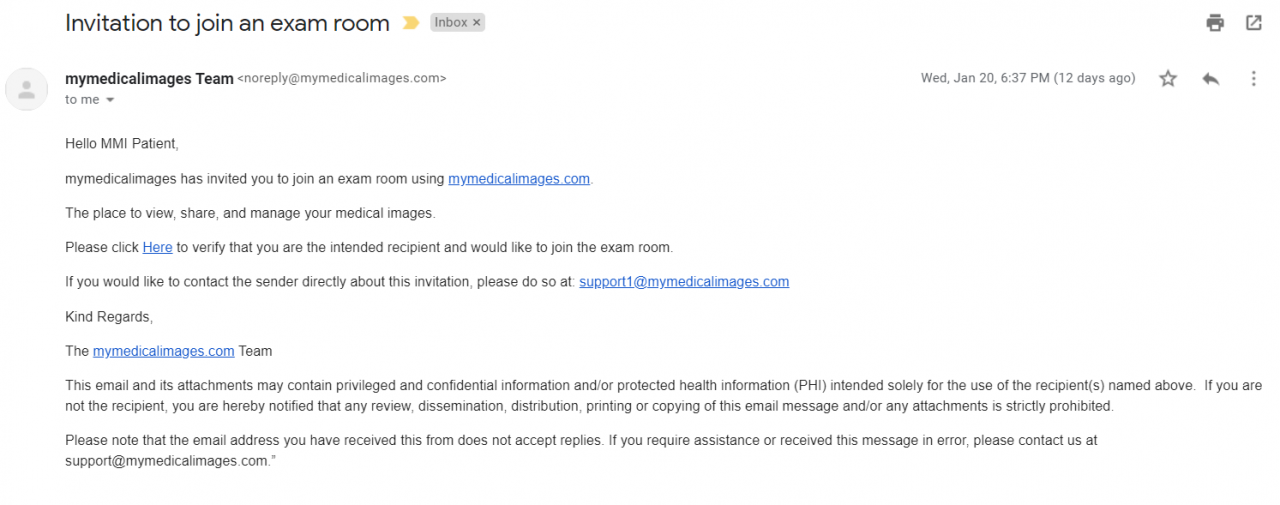Print this email with the printer icon
Viewport: 1280px width, 505px height.
(1215, 23)
